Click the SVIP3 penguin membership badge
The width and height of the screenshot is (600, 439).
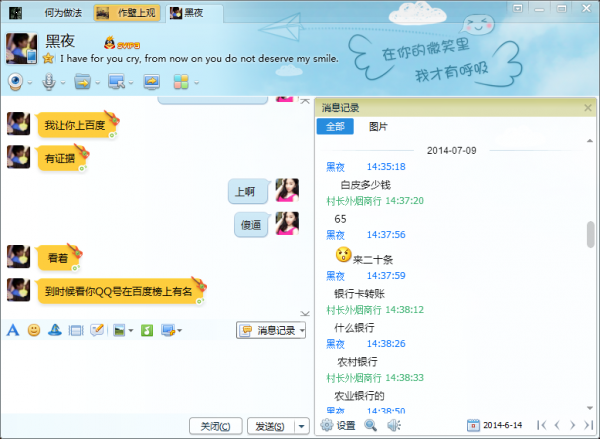(122, 43)
